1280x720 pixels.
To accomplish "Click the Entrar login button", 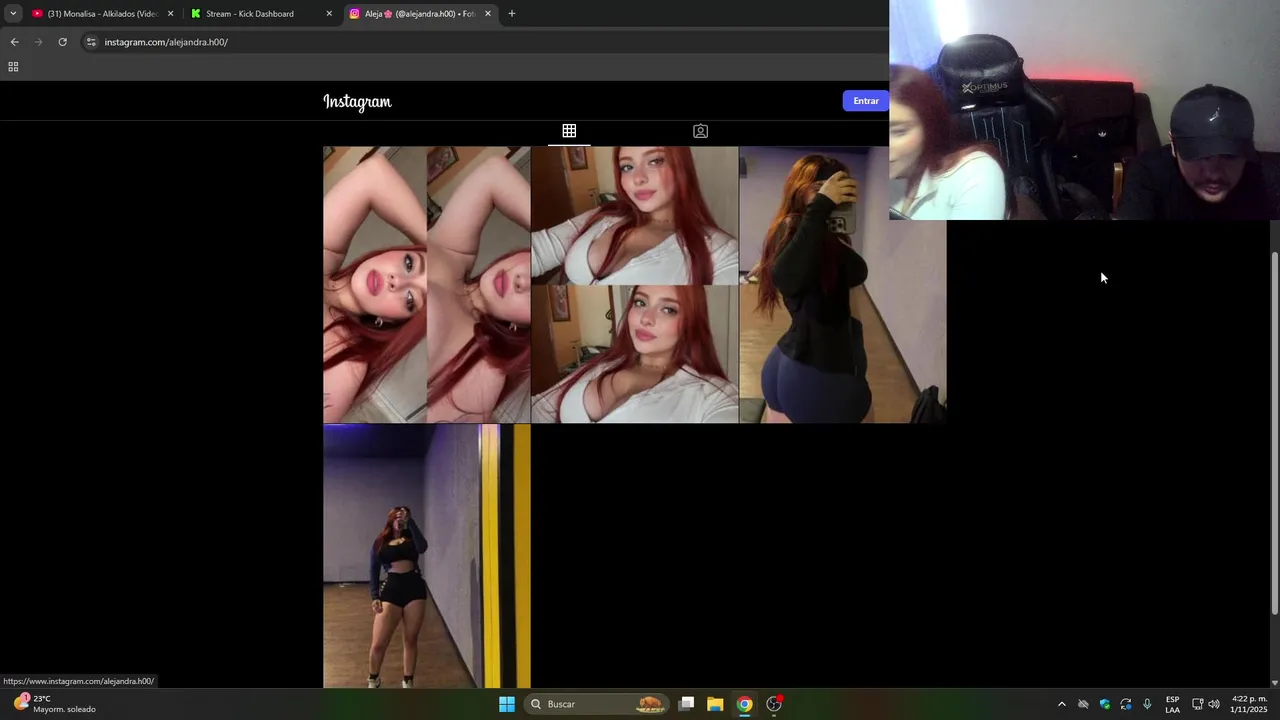I will 866,101.
